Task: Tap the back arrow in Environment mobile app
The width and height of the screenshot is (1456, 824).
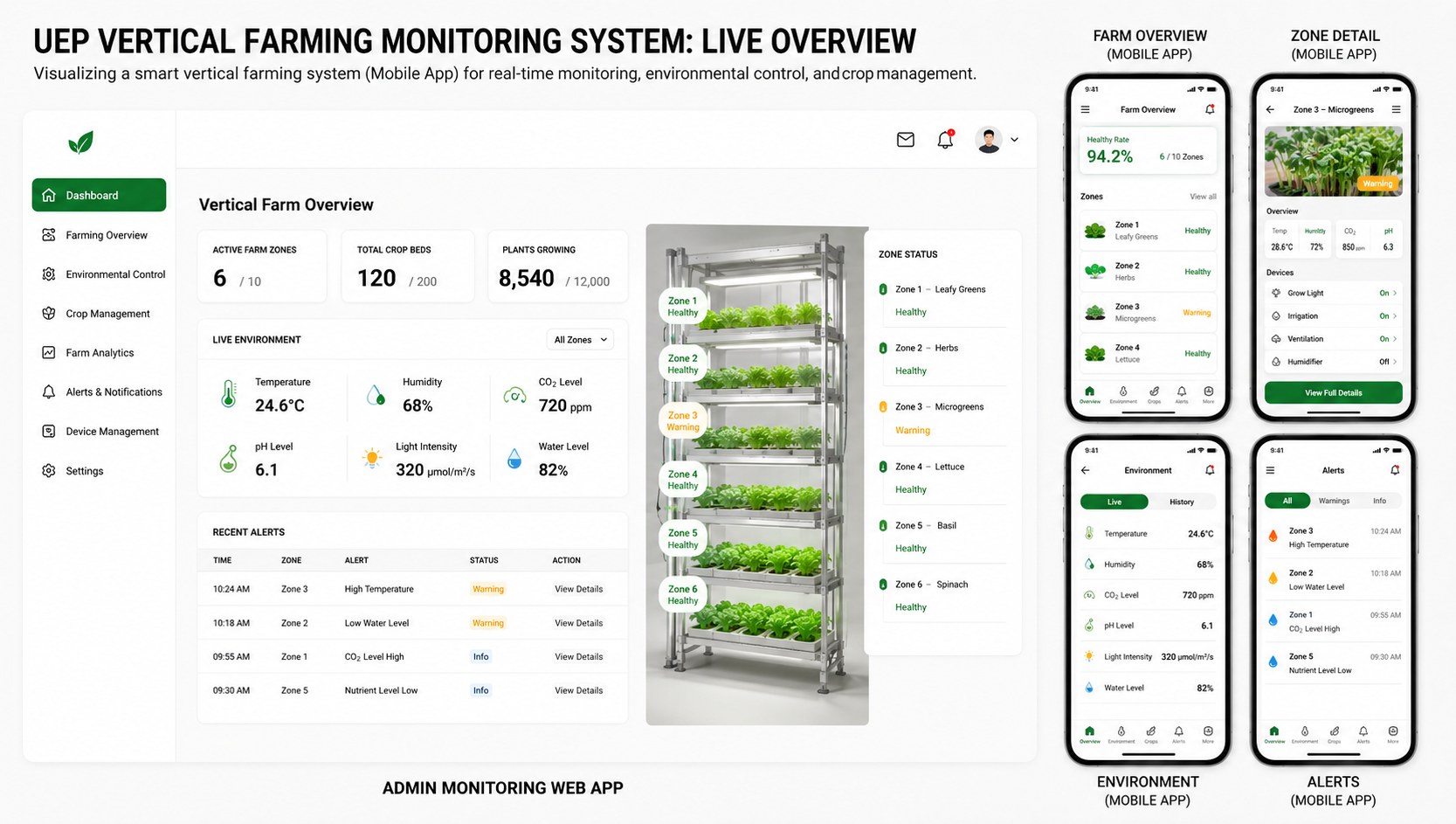Action: tap(1086, 471)
